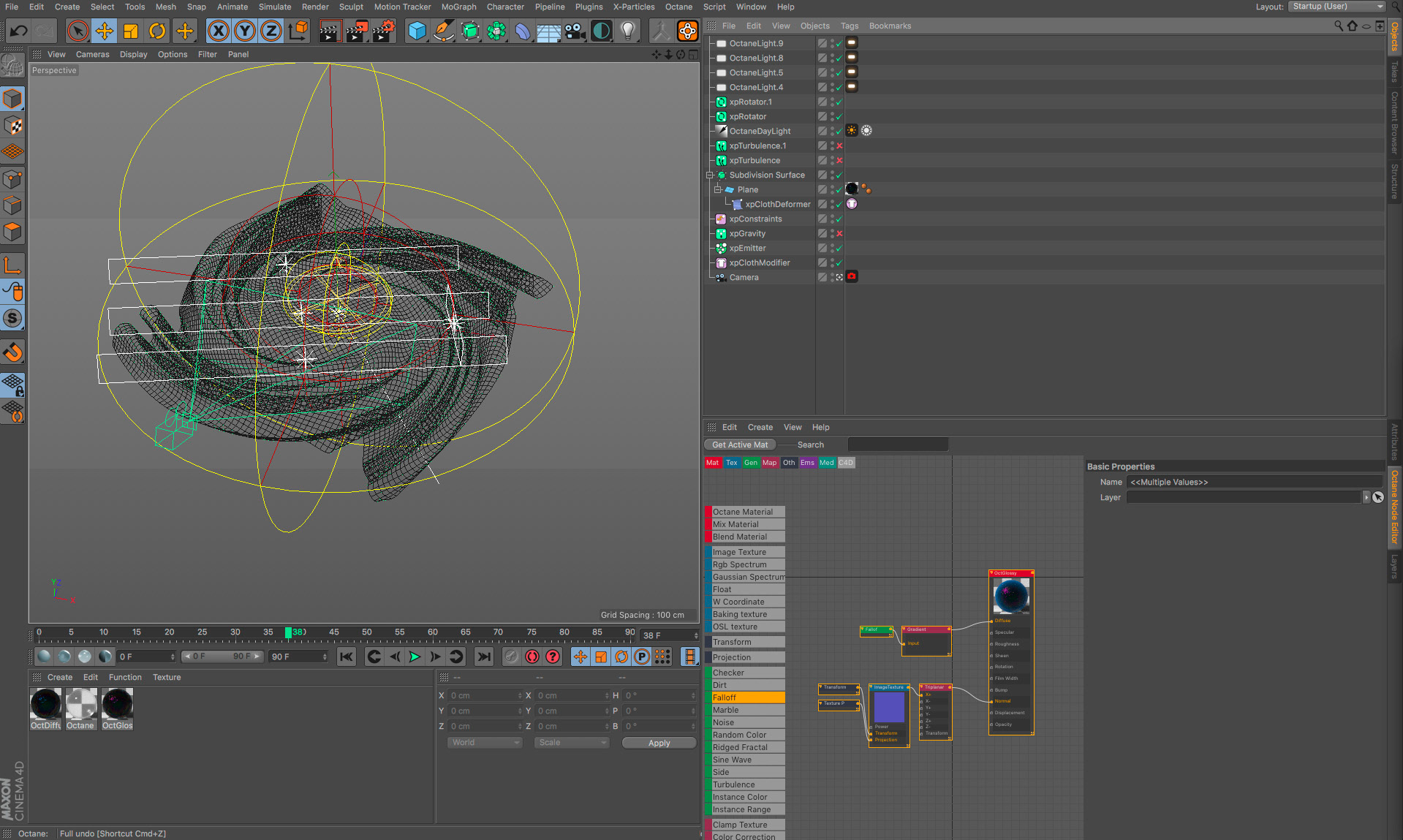This screenshot has width=1403, height=840.
Task: Add a Falloff node from list
Action: tap(744, 697)
